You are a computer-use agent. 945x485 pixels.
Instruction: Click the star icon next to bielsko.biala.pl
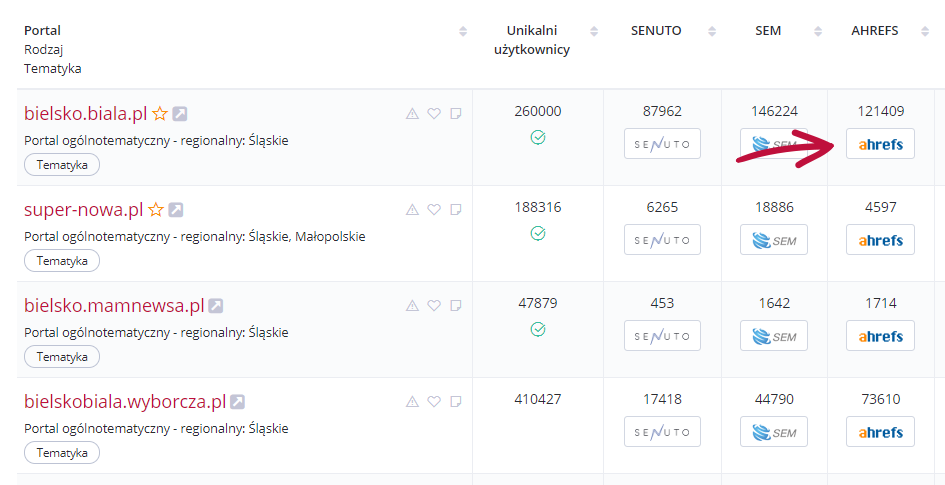(x=160, y=113)
